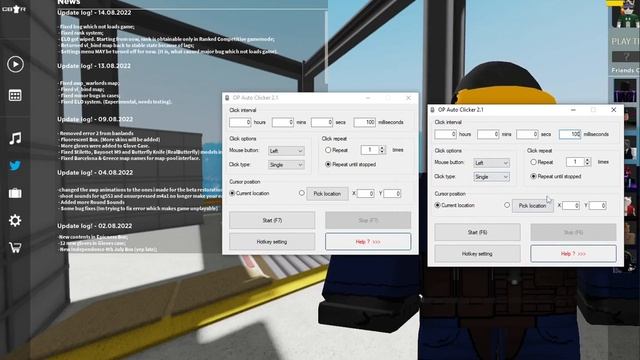Click the secs field in the F6 Auto Clicker window
This screenshot has height=360, width=640.
coord(527,134)
